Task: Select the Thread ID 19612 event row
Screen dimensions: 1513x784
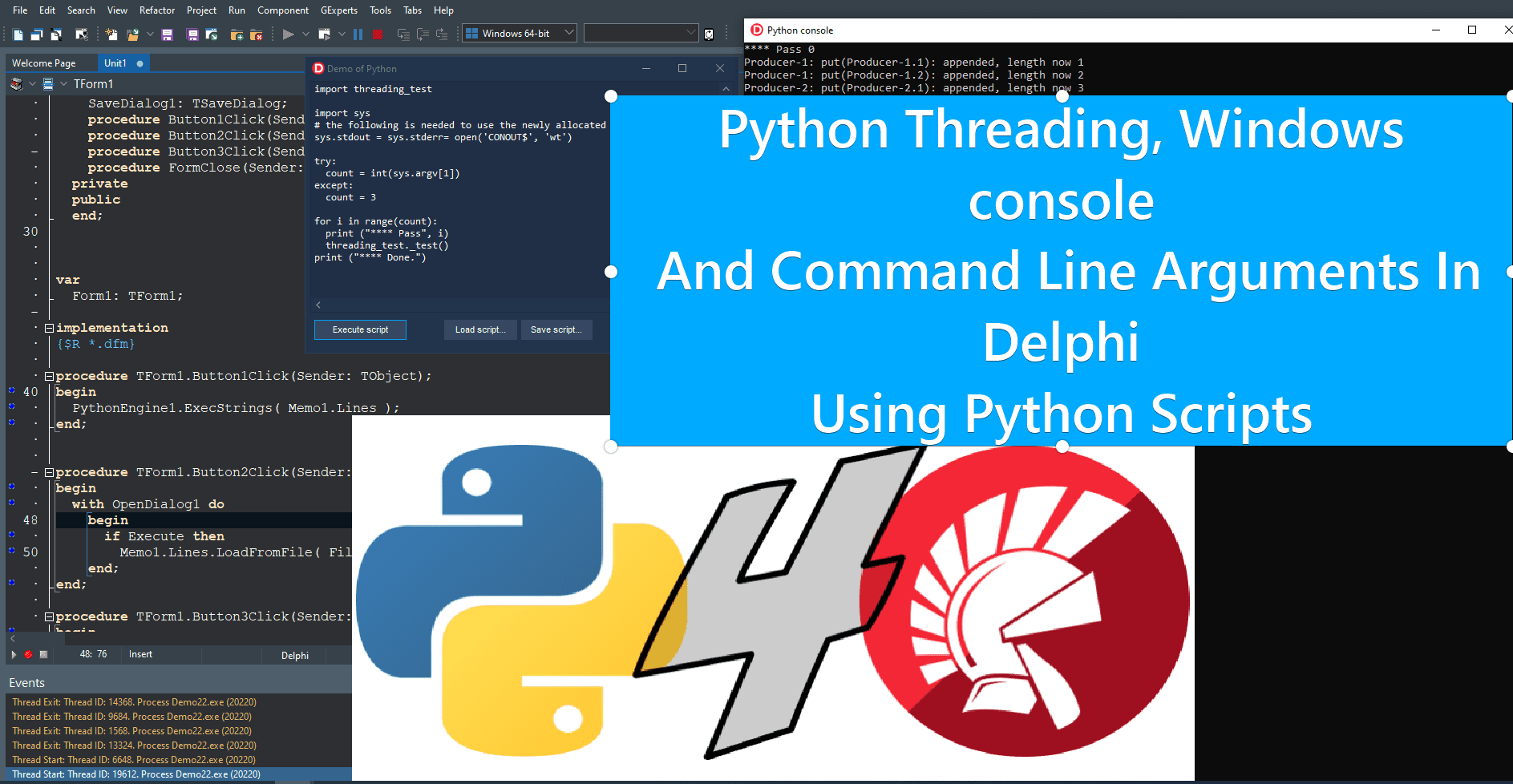Action: tap(179, 774)
